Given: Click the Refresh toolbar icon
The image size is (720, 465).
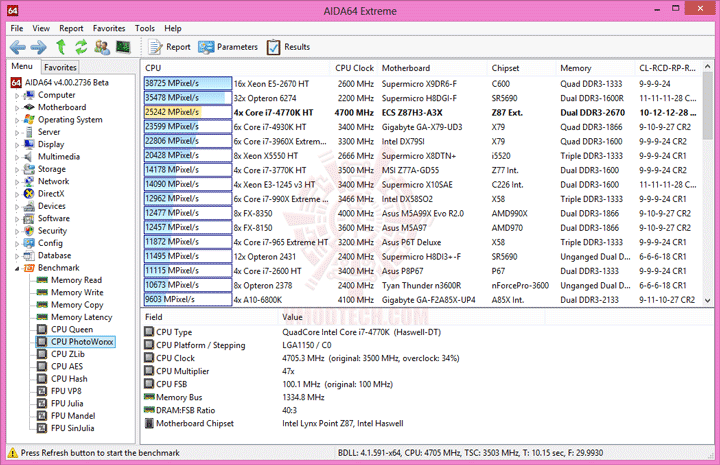Looking at the screenshot, I should 81,47.
